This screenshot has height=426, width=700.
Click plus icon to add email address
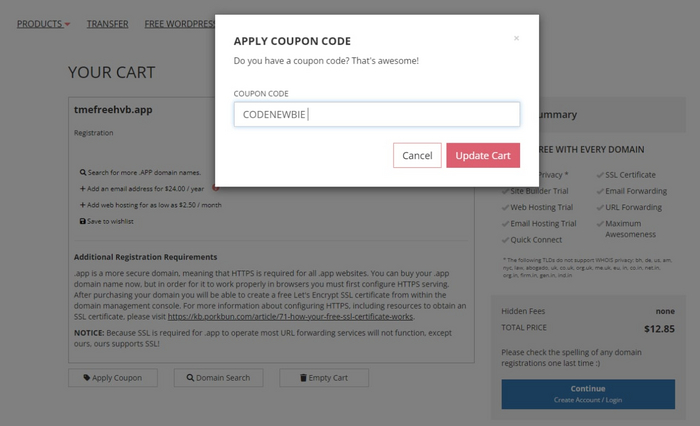(83, 189)
